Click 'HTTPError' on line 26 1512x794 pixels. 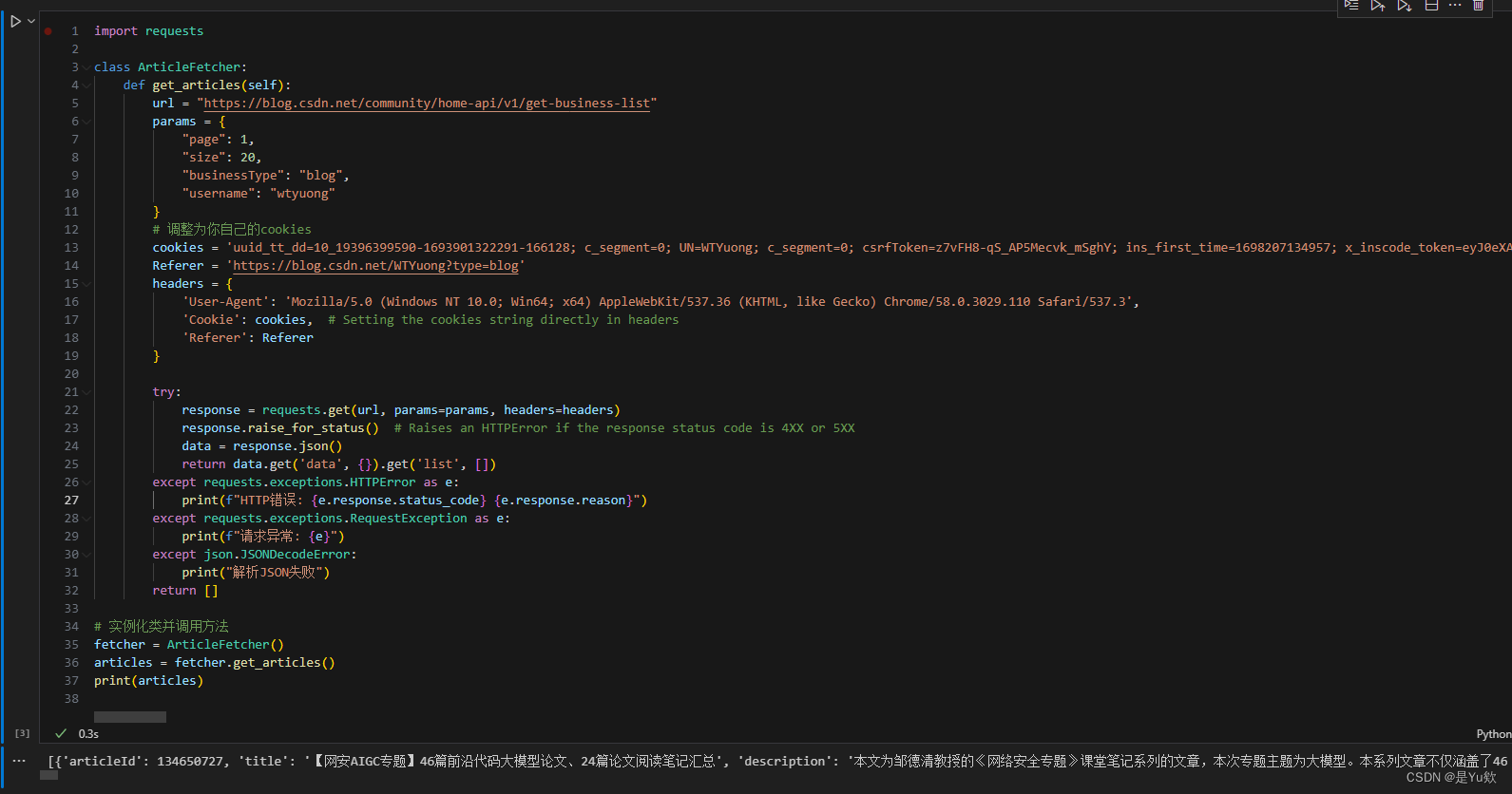pyautogui.click(x=383, y=482)
